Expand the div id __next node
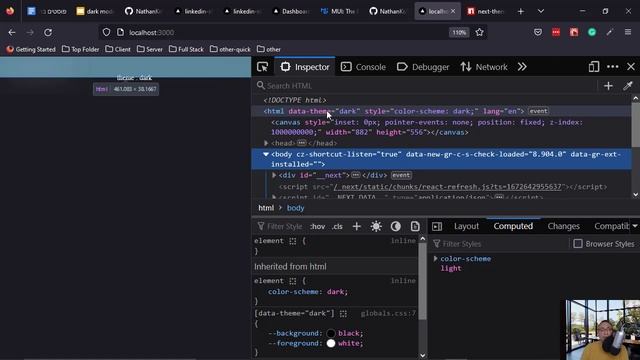Viewport: 640px width, 360px height. click(274, 175)
